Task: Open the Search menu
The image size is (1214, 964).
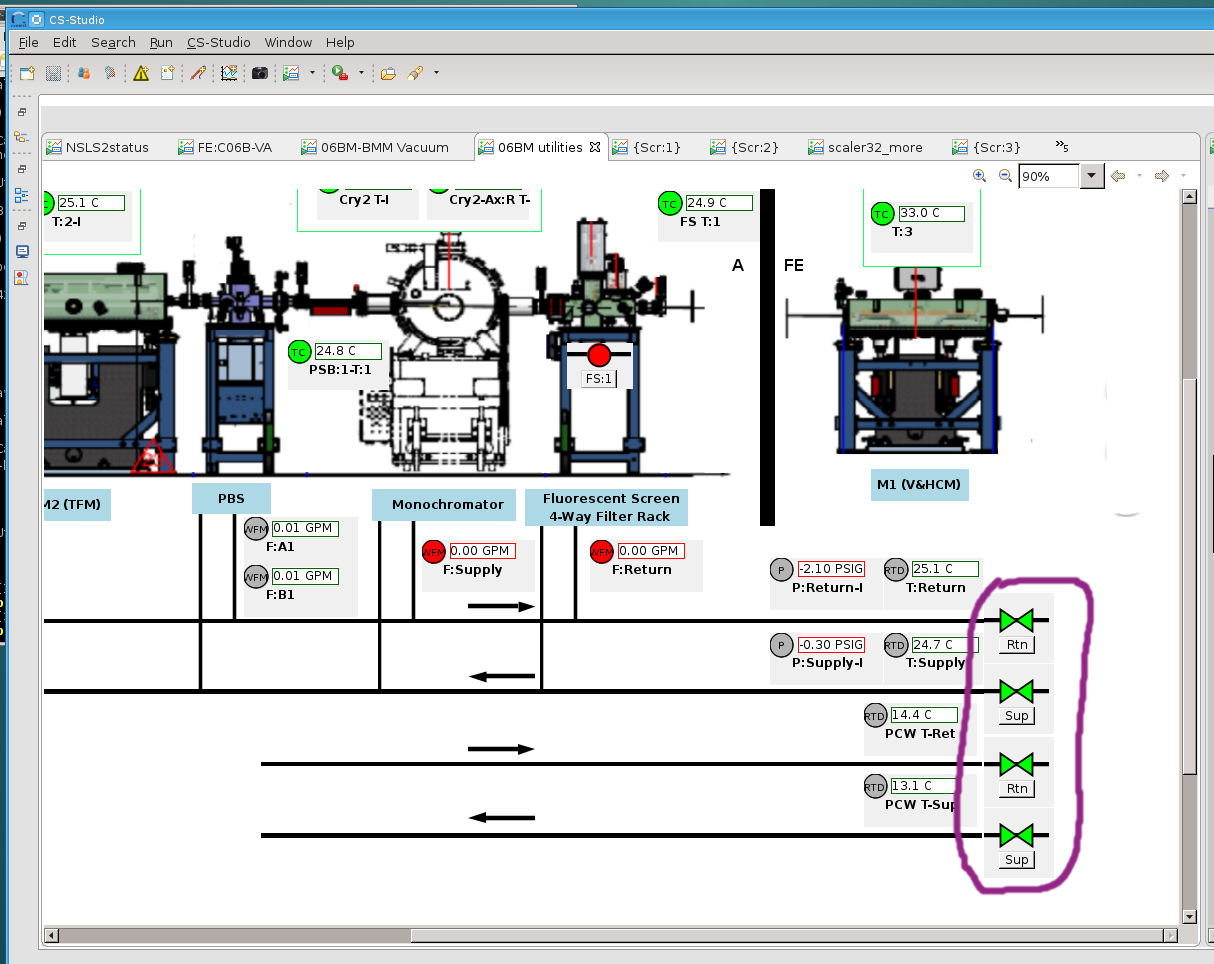Action: click(x=113, y=42)
